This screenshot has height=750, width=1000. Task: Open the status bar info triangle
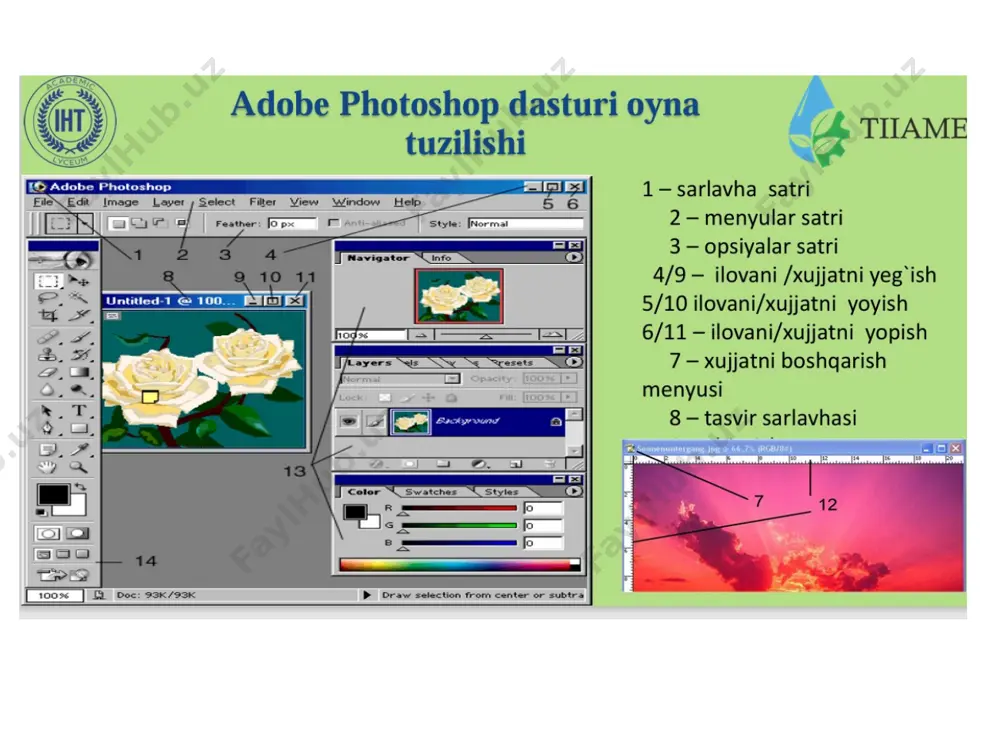point(367,595)
